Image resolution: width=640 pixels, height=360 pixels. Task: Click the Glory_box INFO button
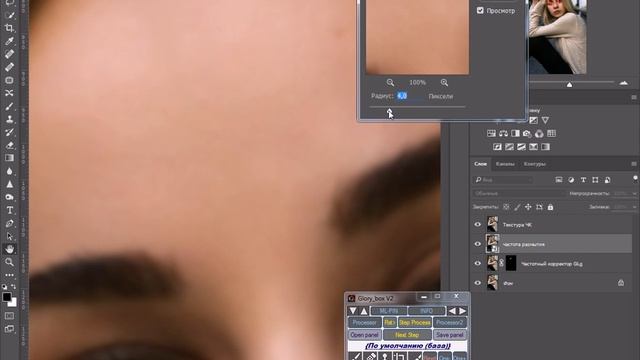[x=426, y=311]
